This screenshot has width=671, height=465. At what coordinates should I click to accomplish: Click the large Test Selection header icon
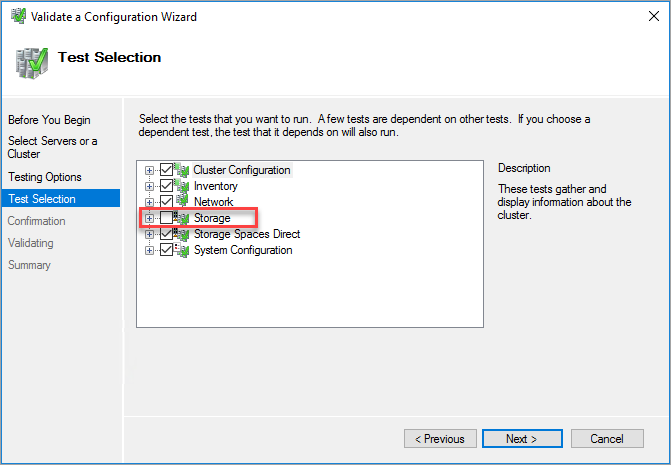32,63
